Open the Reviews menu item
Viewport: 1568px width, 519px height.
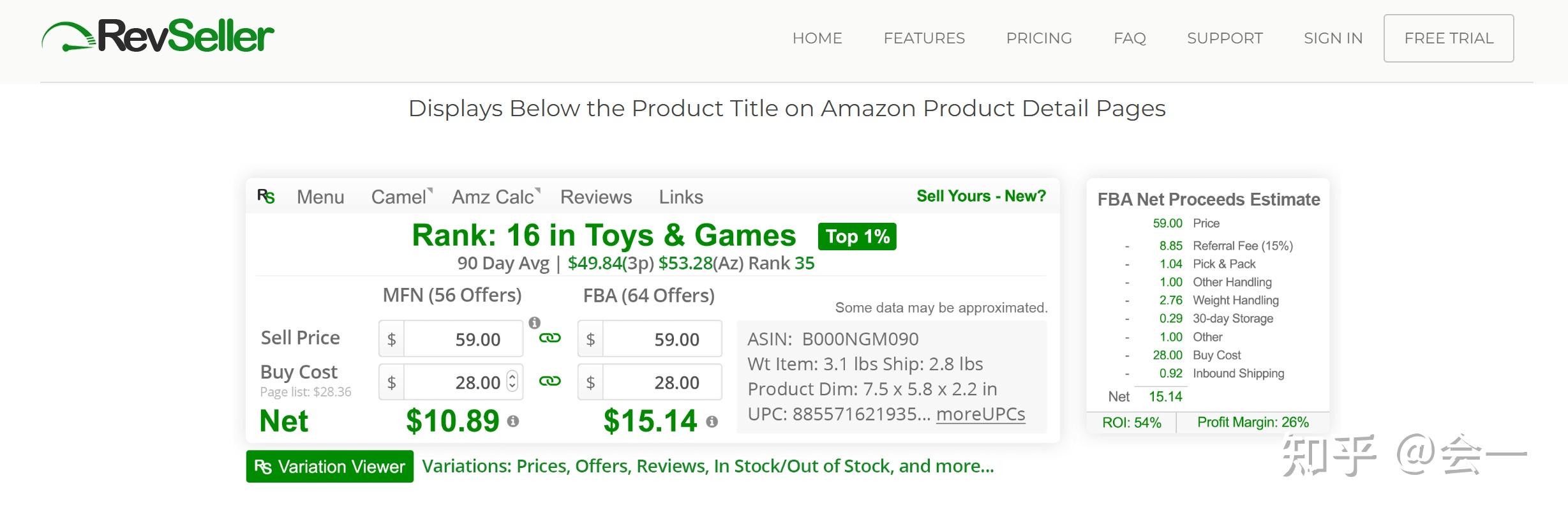click(x=596, y=197)
